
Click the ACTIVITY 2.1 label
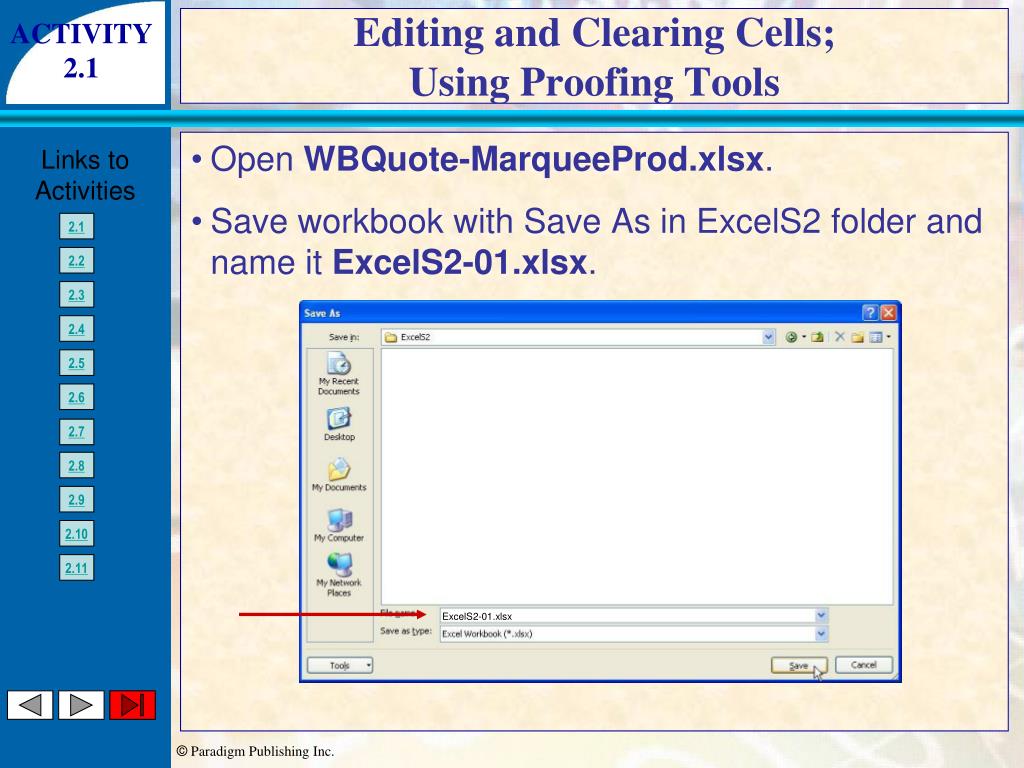(81, 51)
